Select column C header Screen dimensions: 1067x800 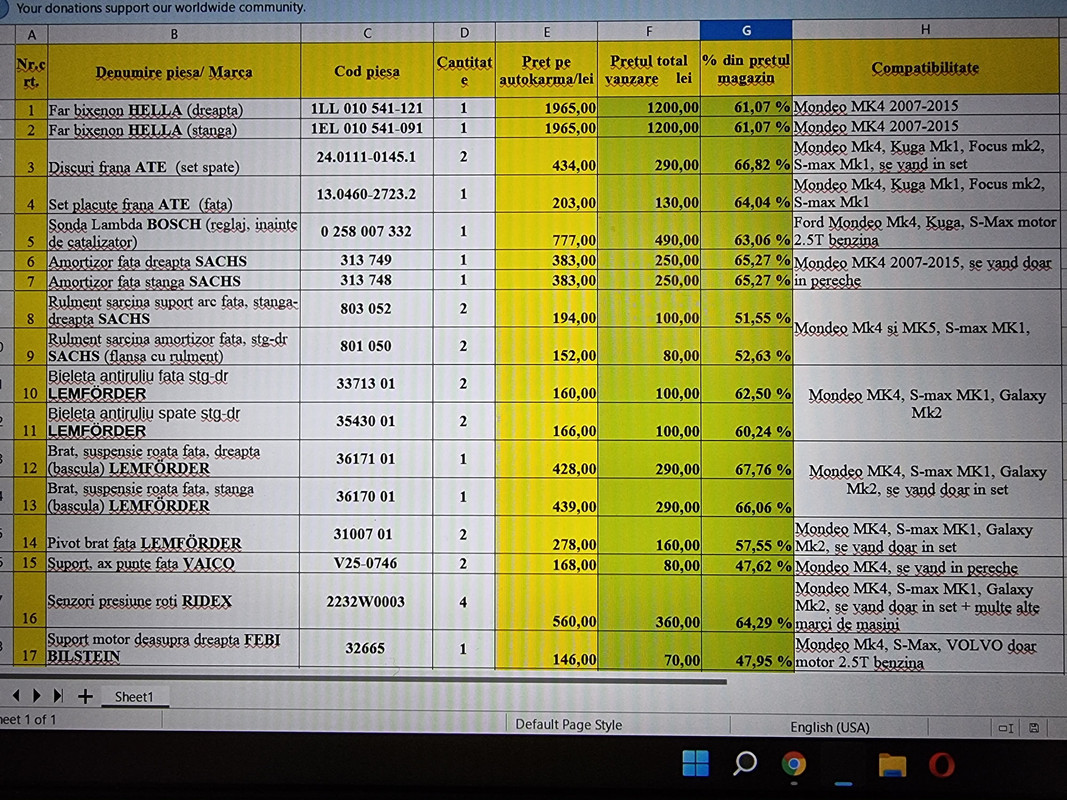point(367,33)
